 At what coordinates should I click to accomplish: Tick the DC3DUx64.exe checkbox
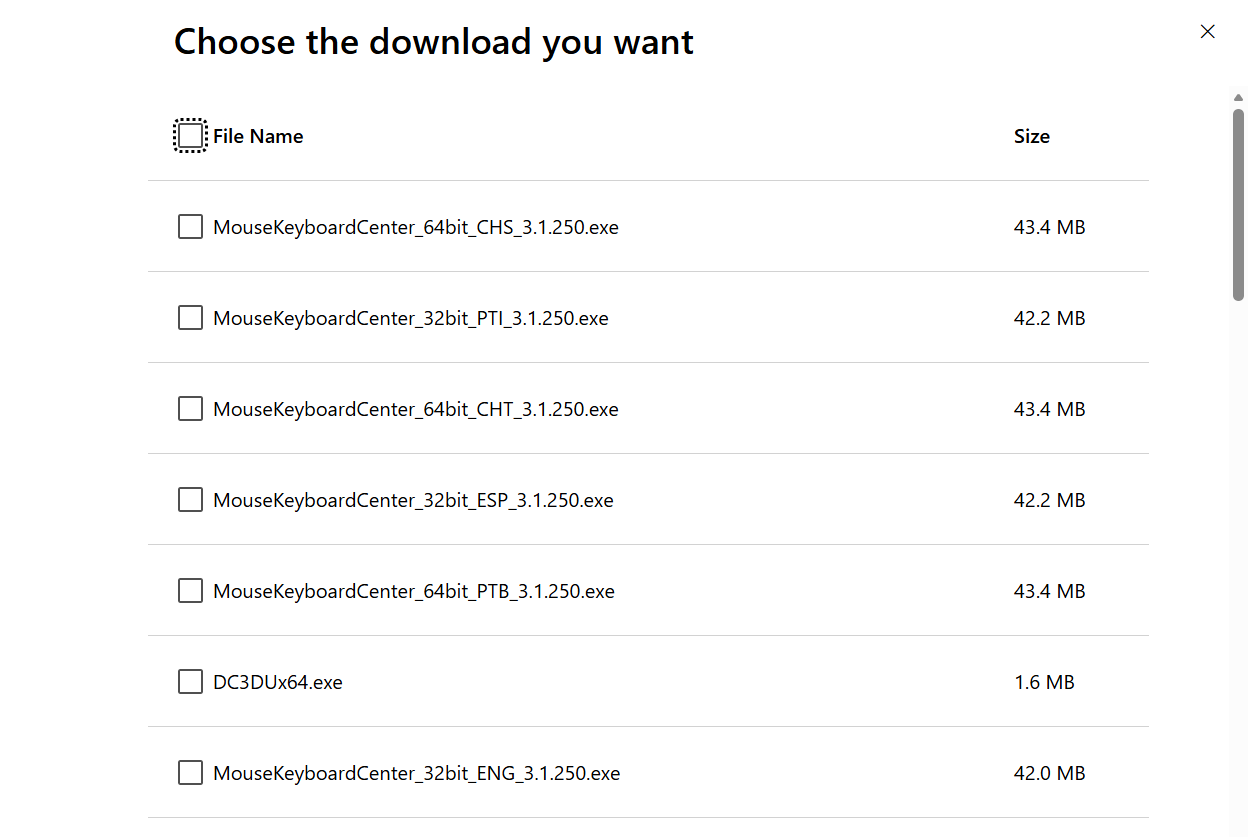click(190, 682)
